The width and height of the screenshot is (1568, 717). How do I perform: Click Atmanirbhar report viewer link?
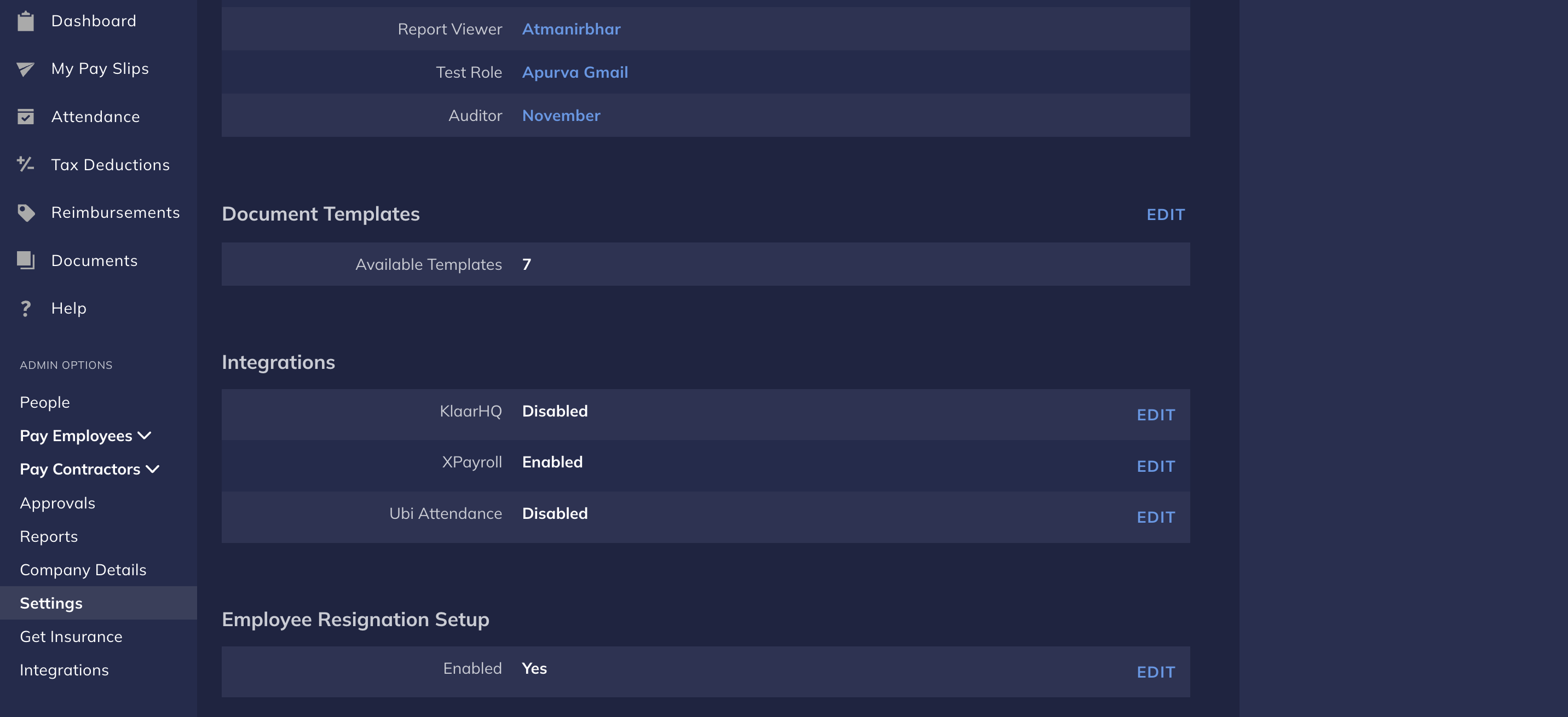pos(571,28)
